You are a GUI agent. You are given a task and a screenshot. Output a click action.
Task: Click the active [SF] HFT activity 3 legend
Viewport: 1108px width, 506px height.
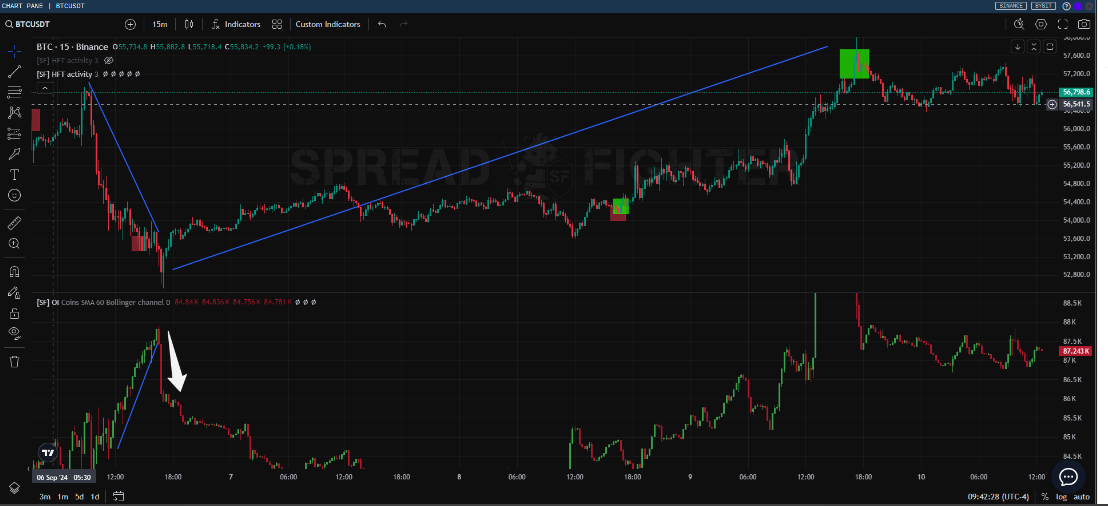pos(68,74)
